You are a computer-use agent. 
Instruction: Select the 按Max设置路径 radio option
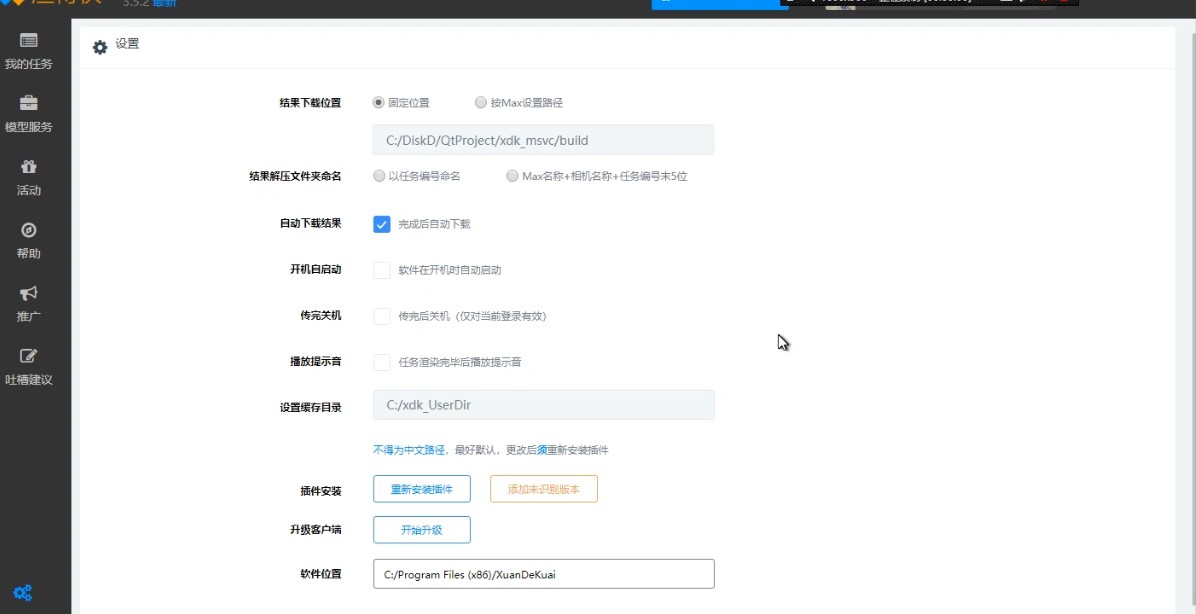coord(481,102)
